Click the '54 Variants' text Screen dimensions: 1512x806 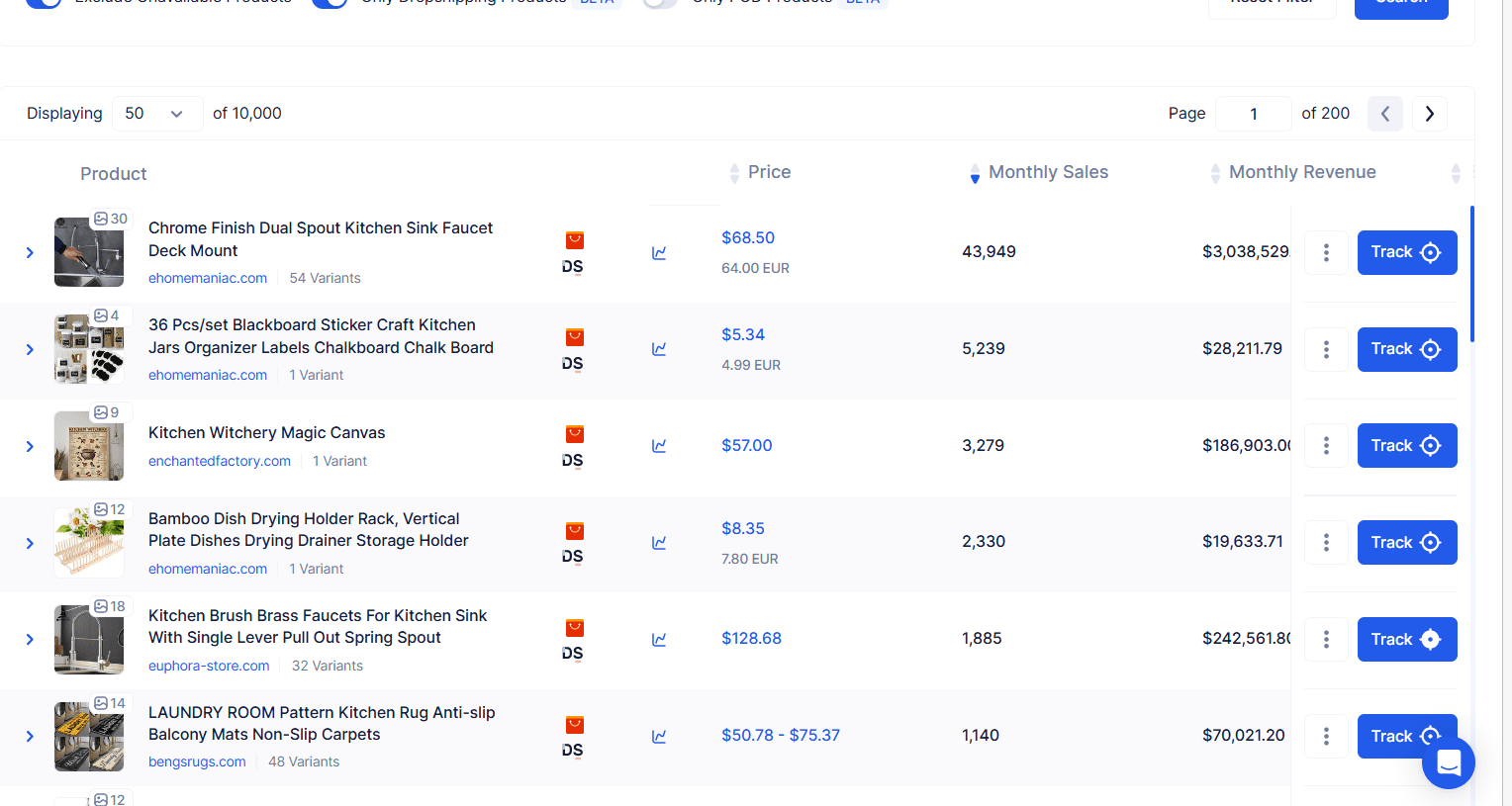[325, 278]
